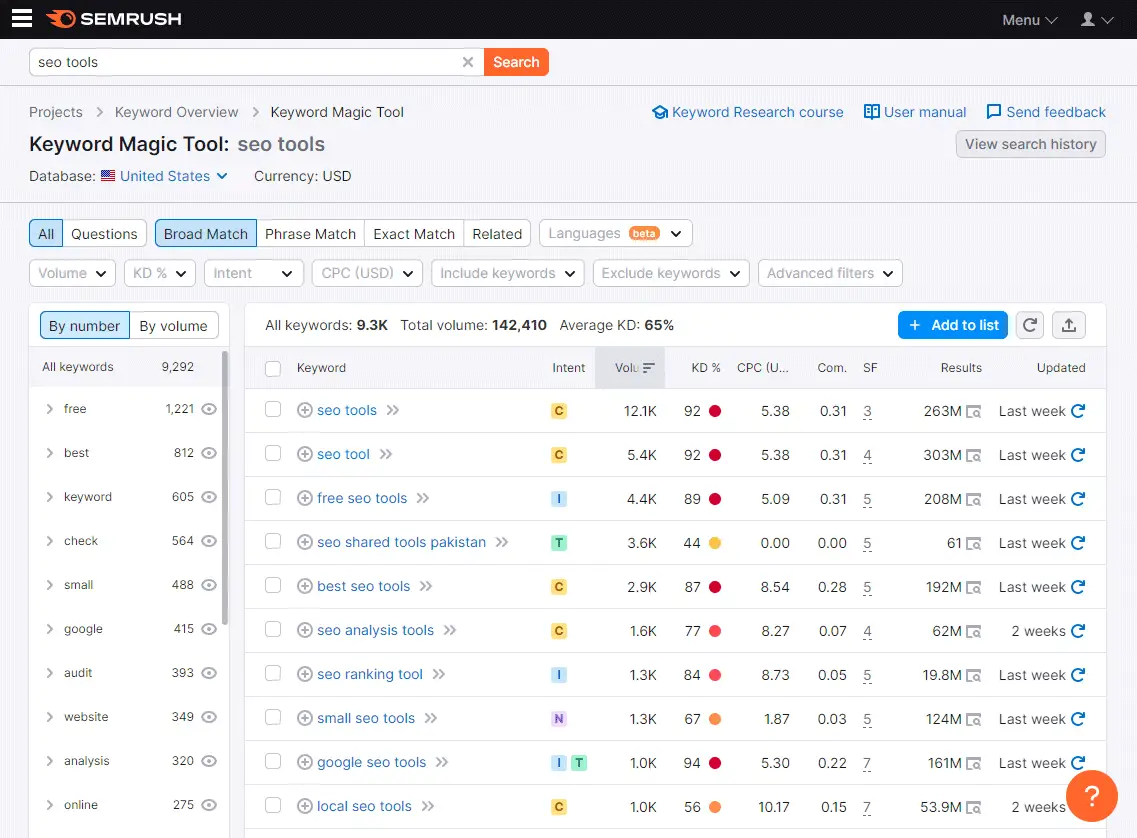The image size is (1137, 838).
Task: Toggle eye visibility for audit group
Action: 209,673
